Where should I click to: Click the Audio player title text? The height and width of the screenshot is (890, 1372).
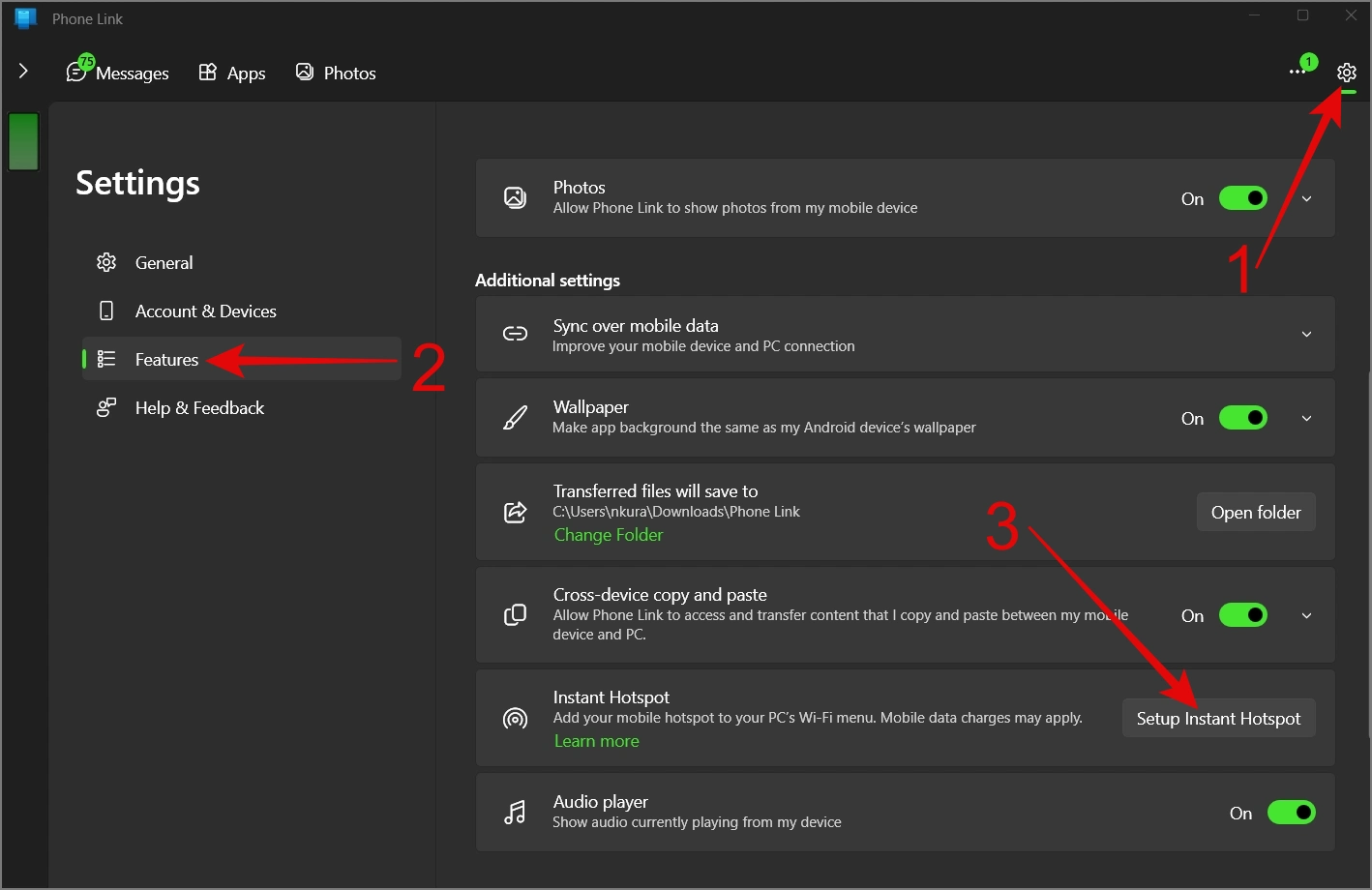(601, 802)
